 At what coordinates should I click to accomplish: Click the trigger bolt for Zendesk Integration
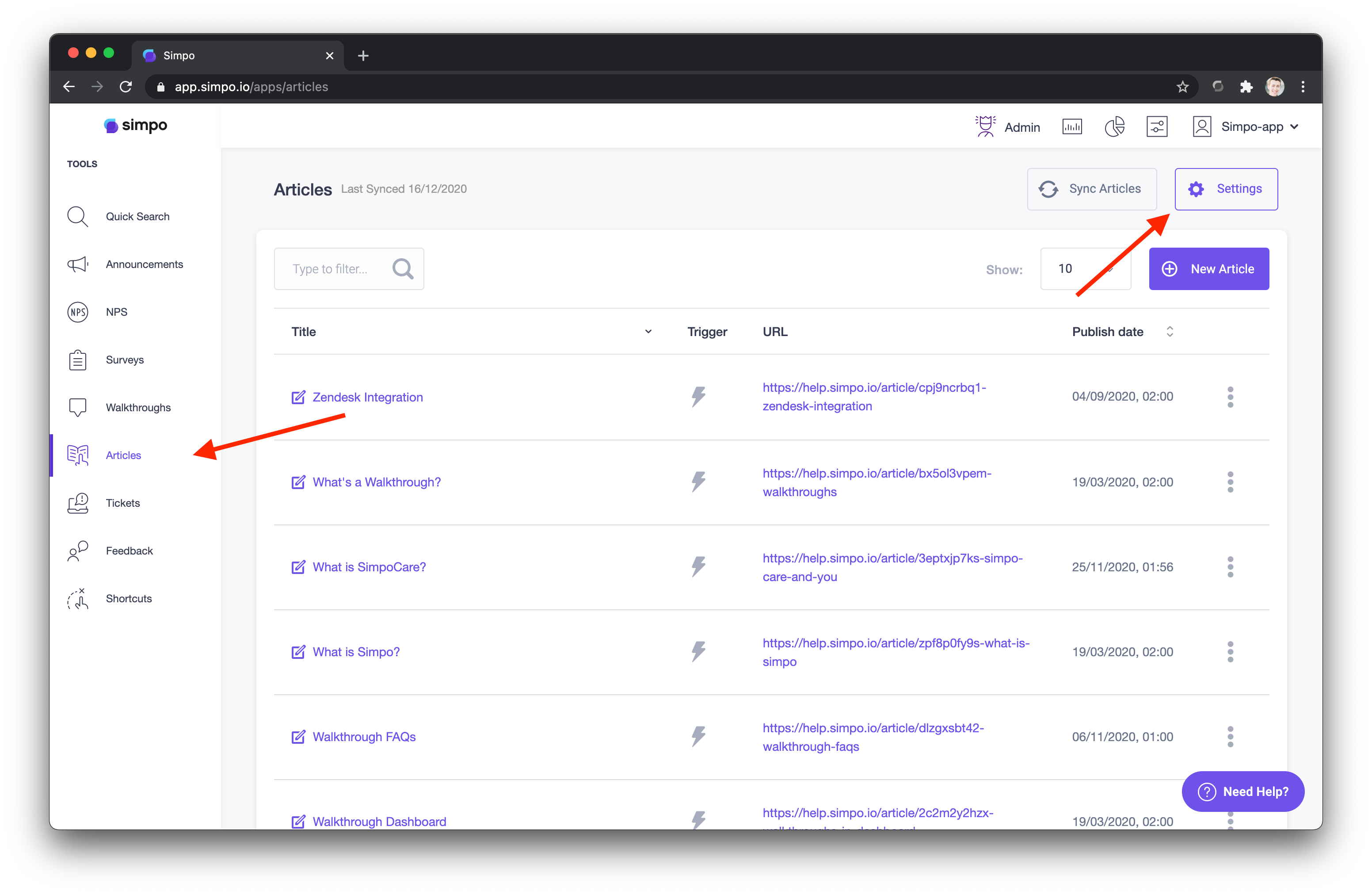698,397
